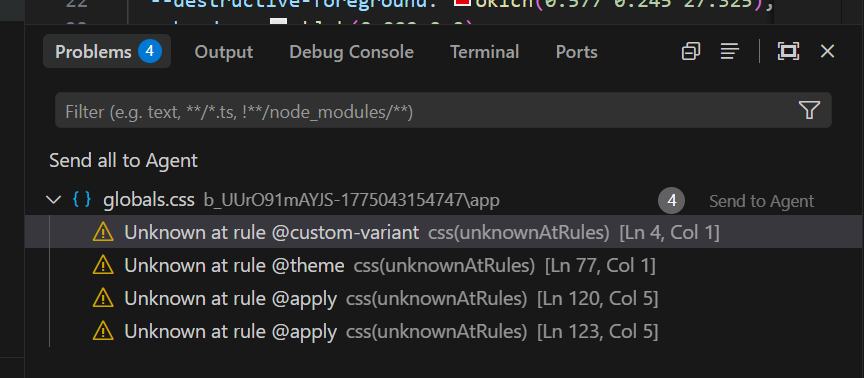Image resolution: width=864 pixels, height=378 pixels.
Task: Switch to the Terminal tab
Action: pos(484,52)
